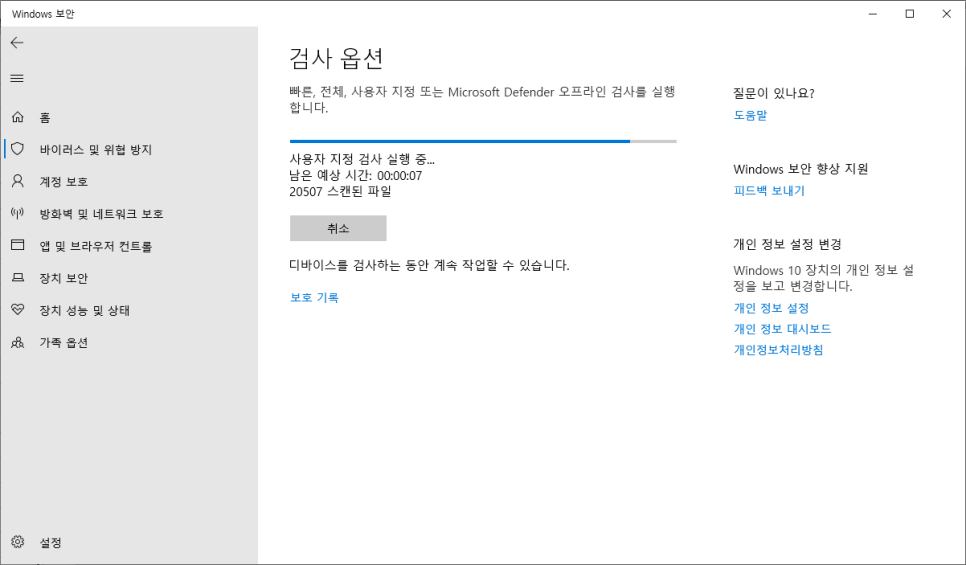This screenshot has width=966, height=565.
Task: Click 개인 정보 설정 변경 heading
Action: click(x=787, y=244)
